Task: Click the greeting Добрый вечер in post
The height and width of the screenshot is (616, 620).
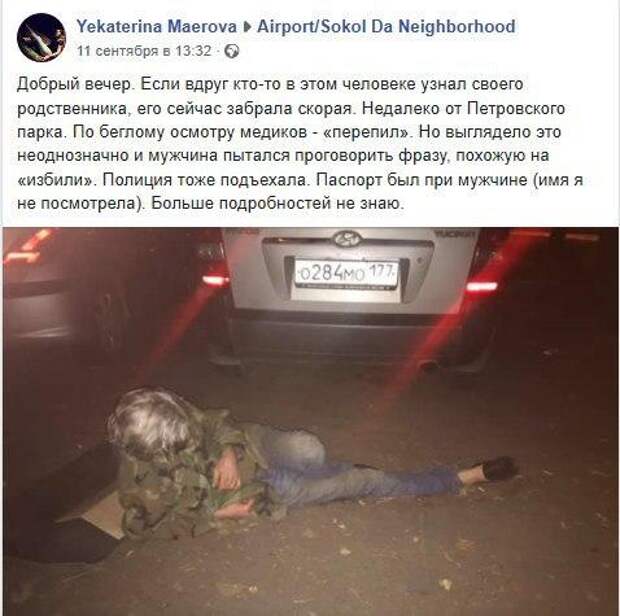Action: [74, 85]
